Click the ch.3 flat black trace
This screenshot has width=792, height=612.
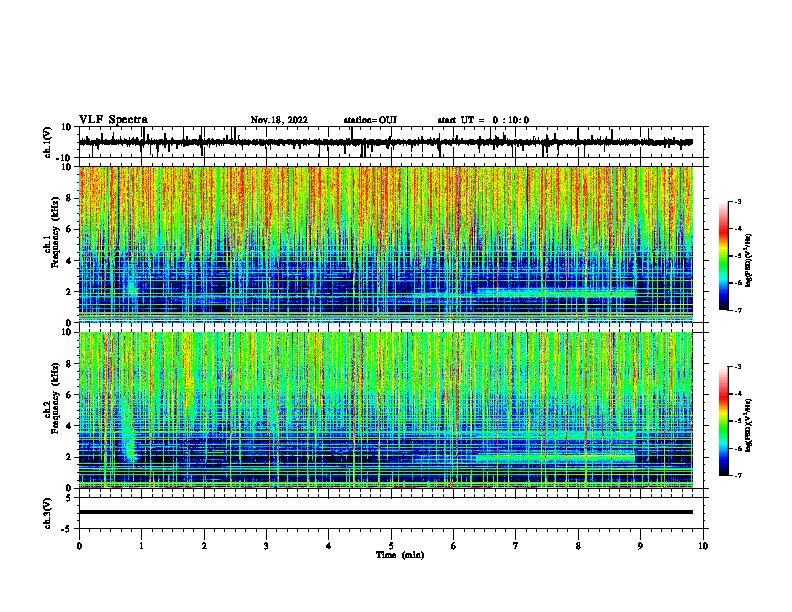pos(386,512)
